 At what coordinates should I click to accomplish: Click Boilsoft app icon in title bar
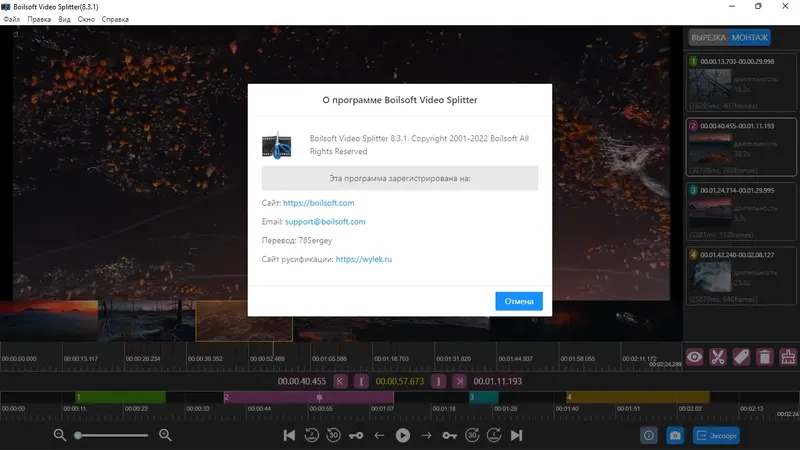pyautogui.click(x=6, y=7)
